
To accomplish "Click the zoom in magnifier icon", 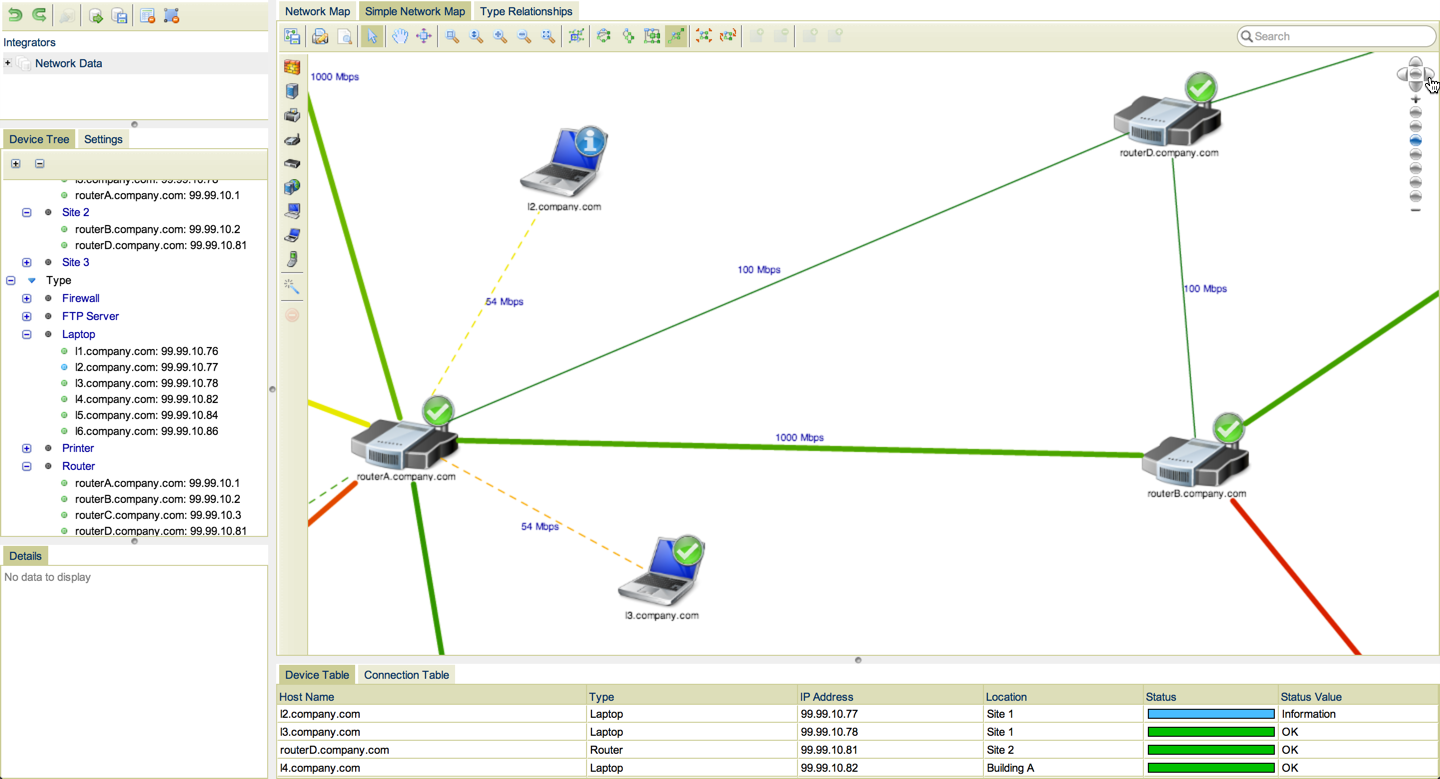I will [x=500, y=36].
